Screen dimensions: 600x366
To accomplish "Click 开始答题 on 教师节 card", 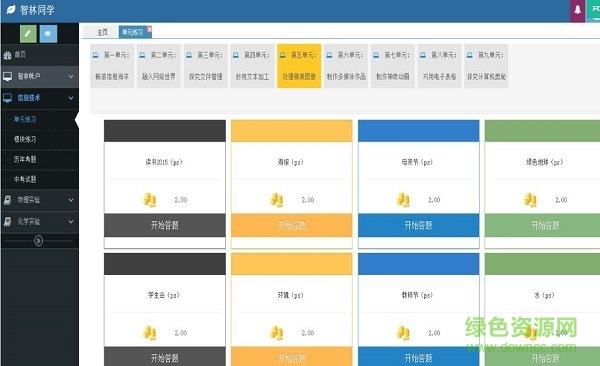I will [x=419, y=357].
